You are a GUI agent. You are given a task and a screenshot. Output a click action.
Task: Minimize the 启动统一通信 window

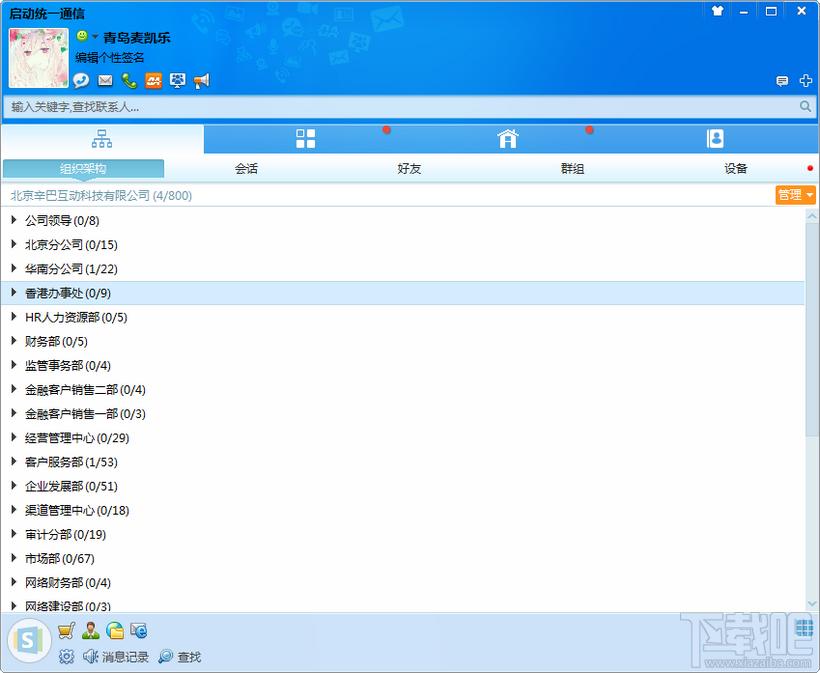point(744,11)
